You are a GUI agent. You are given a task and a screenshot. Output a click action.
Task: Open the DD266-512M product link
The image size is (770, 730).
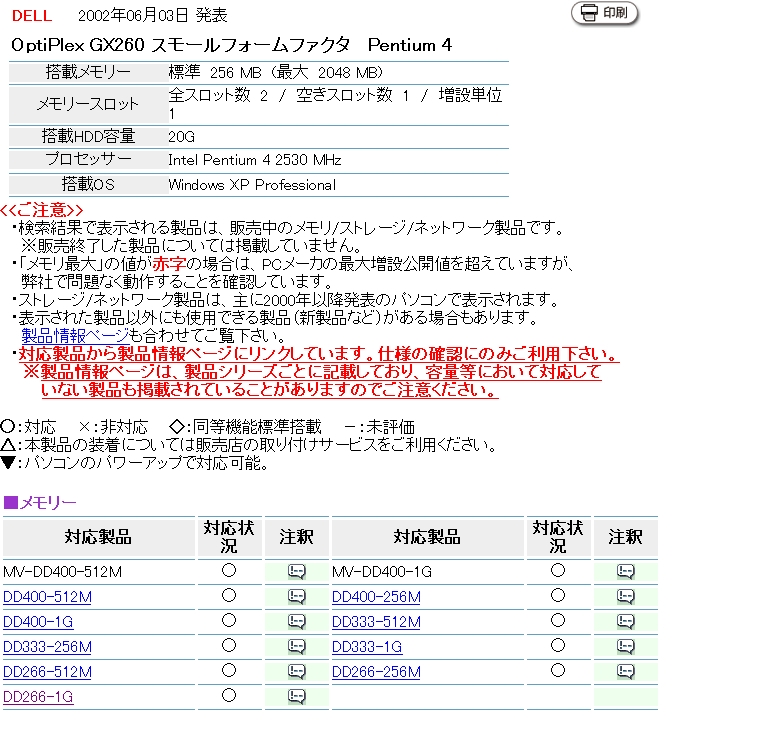[x=47, y=672]
